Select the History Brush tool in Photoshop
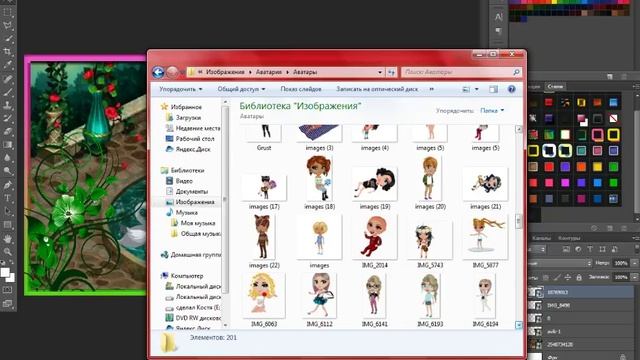This screenshot has height=360, width=640. (8, 118)
